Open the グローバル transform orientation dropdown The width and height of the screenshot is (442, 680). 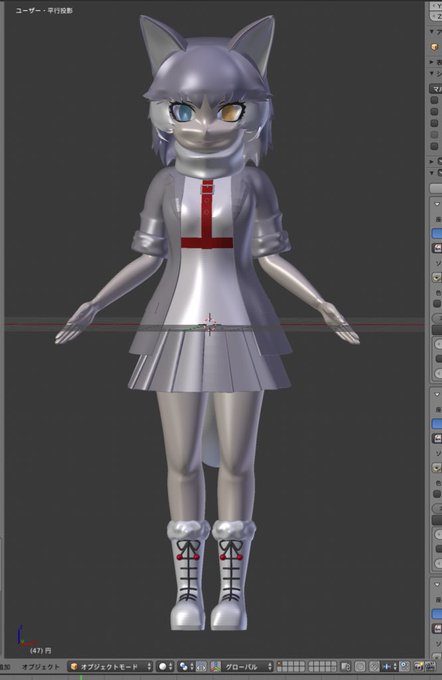pyautogui.click(x=247, y=667)
